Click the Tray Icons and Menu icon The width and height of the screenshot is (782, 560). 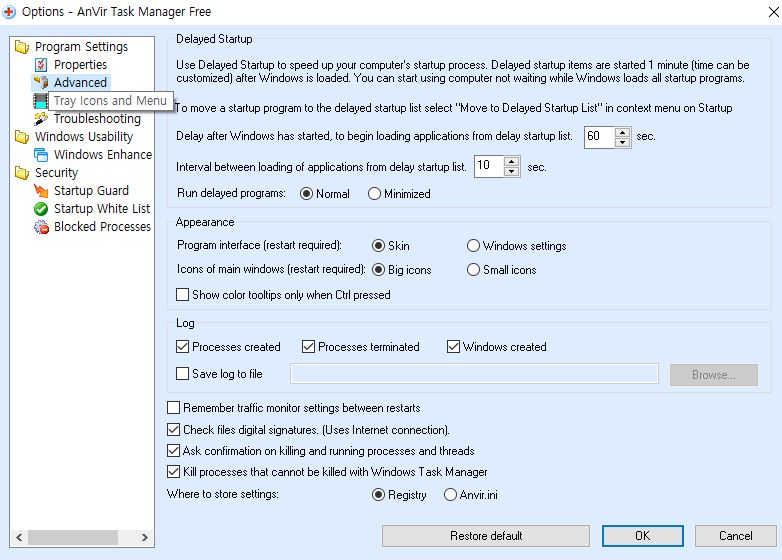coord(40,101)
